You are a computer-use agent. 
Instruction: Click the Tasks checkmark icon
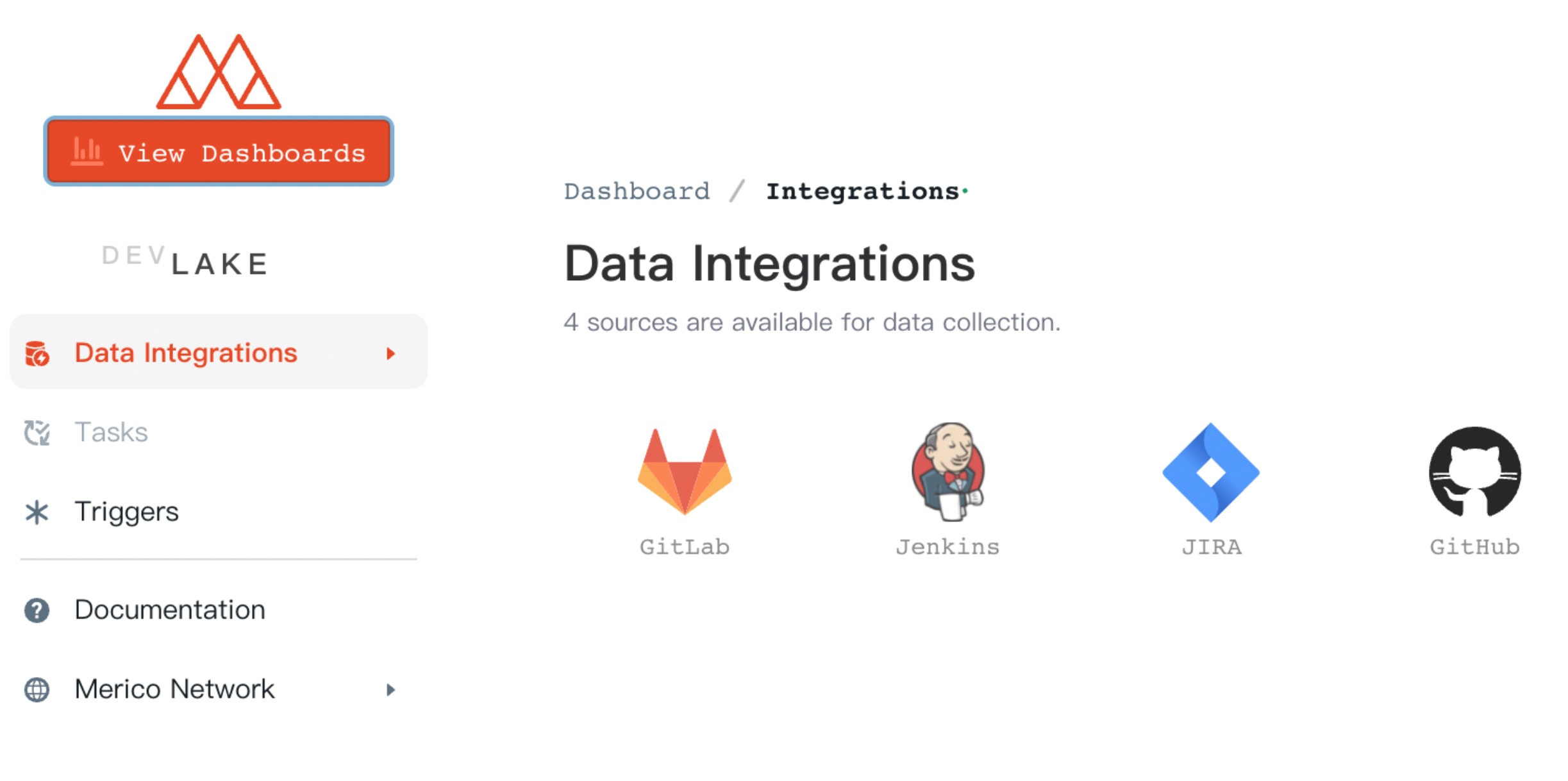tap(37, 433)
